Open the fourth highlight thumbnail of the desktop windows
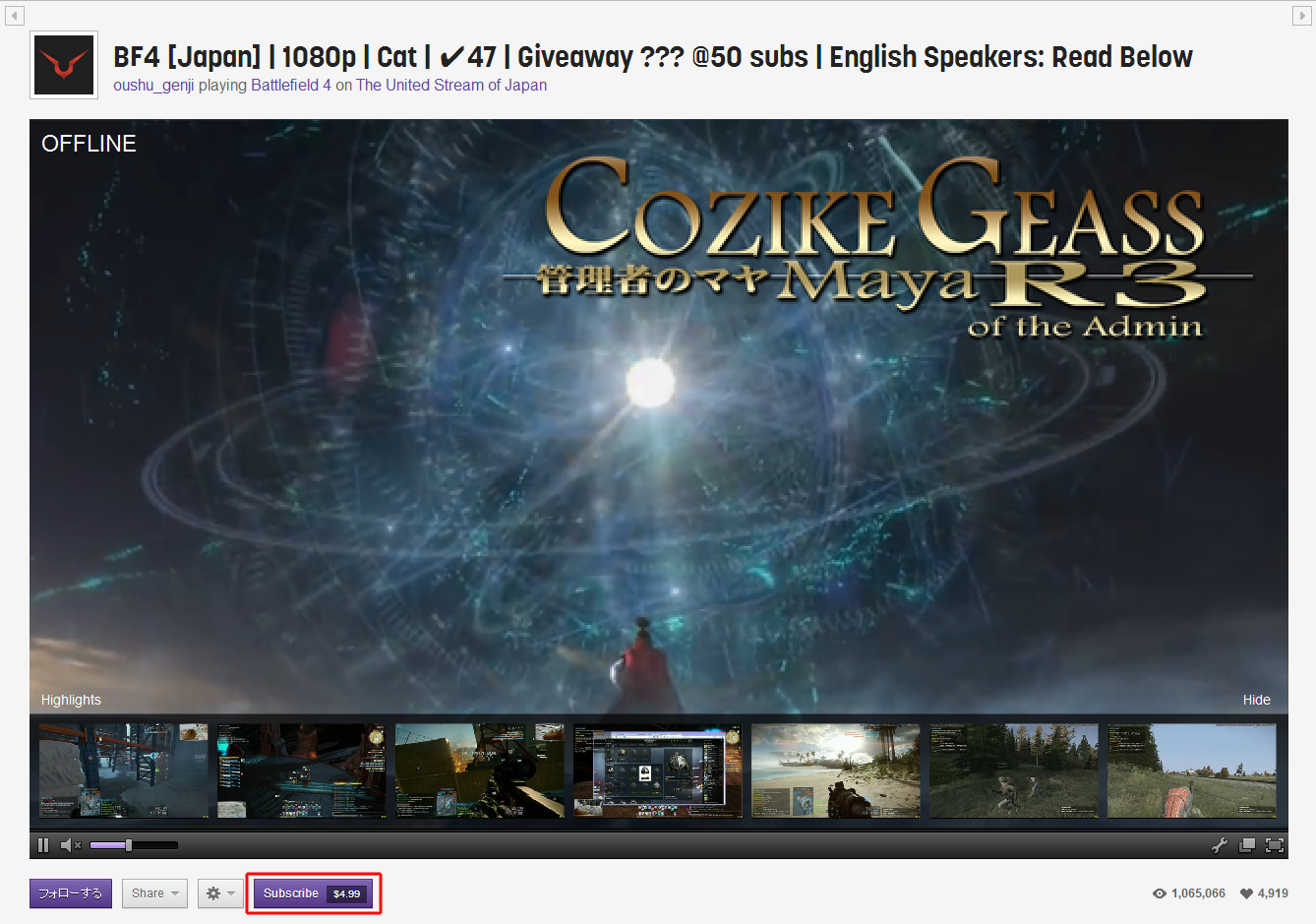Screen dimensions: 1316x924 (x=658, y=771)
